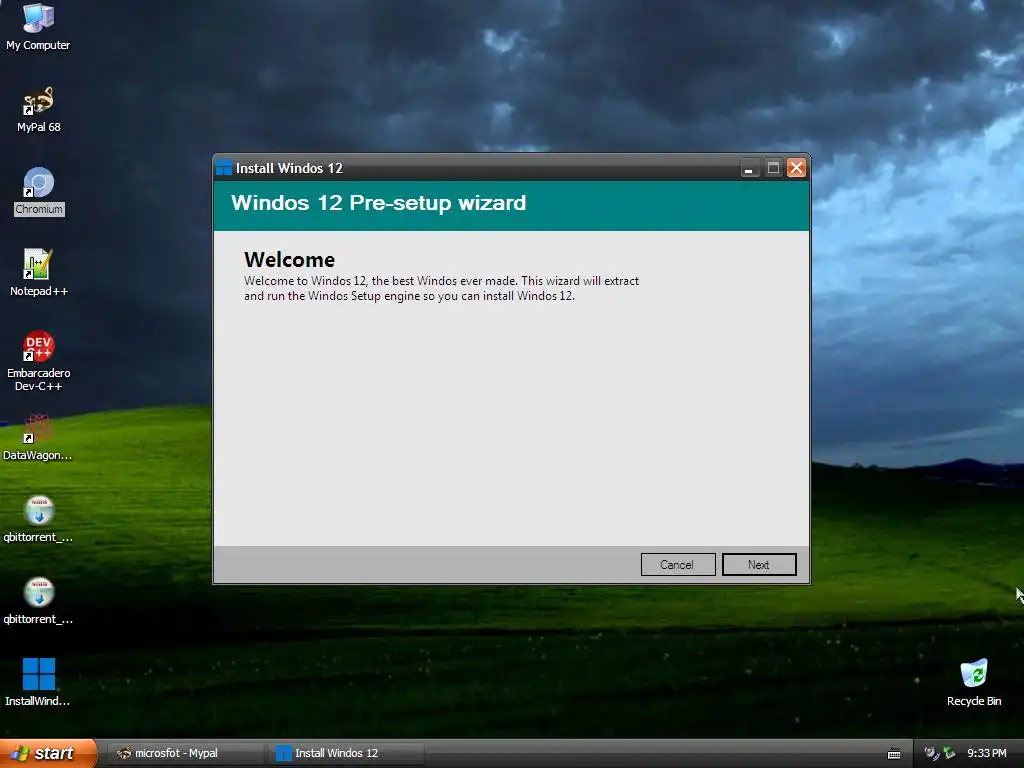This screenshot has height=768, width=1024.
Task: Select the Notepad++ desktop shortcut
Action: click(x=39, y=273)
